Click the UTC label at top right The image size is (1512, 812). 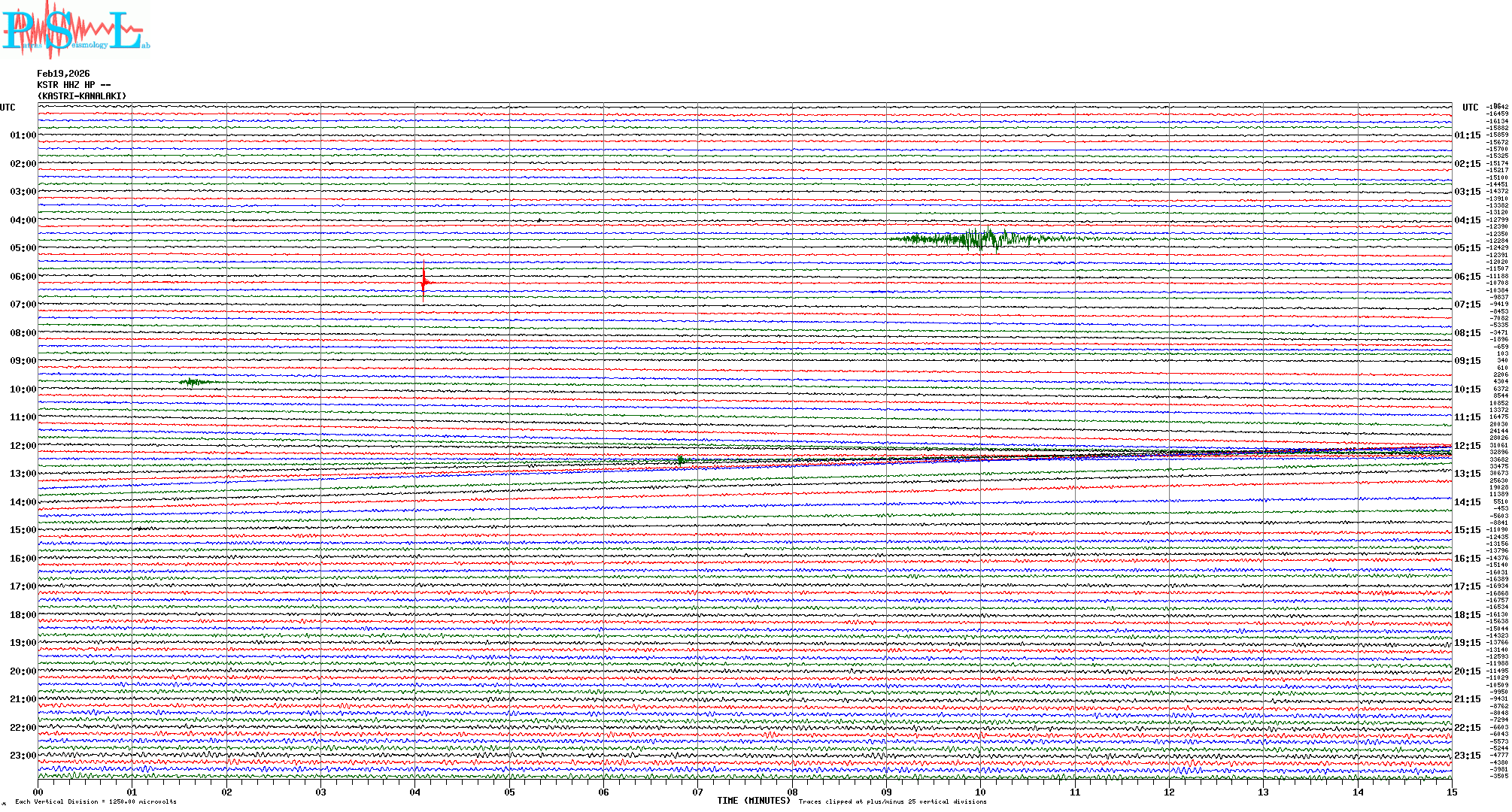pyautogui.click(x=1470, y=108)
